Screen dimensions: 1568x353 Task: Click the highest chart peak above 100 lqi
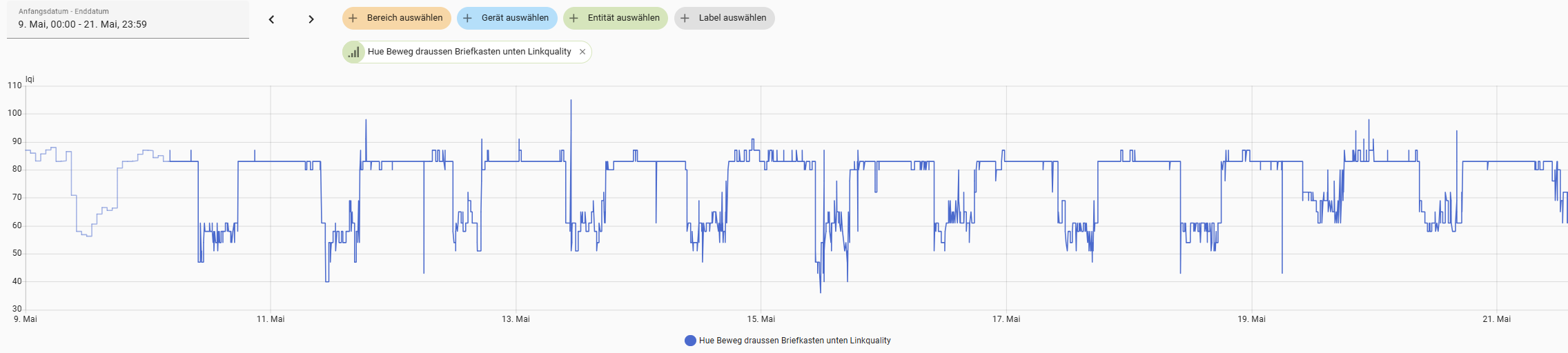[x=571, y=101]
